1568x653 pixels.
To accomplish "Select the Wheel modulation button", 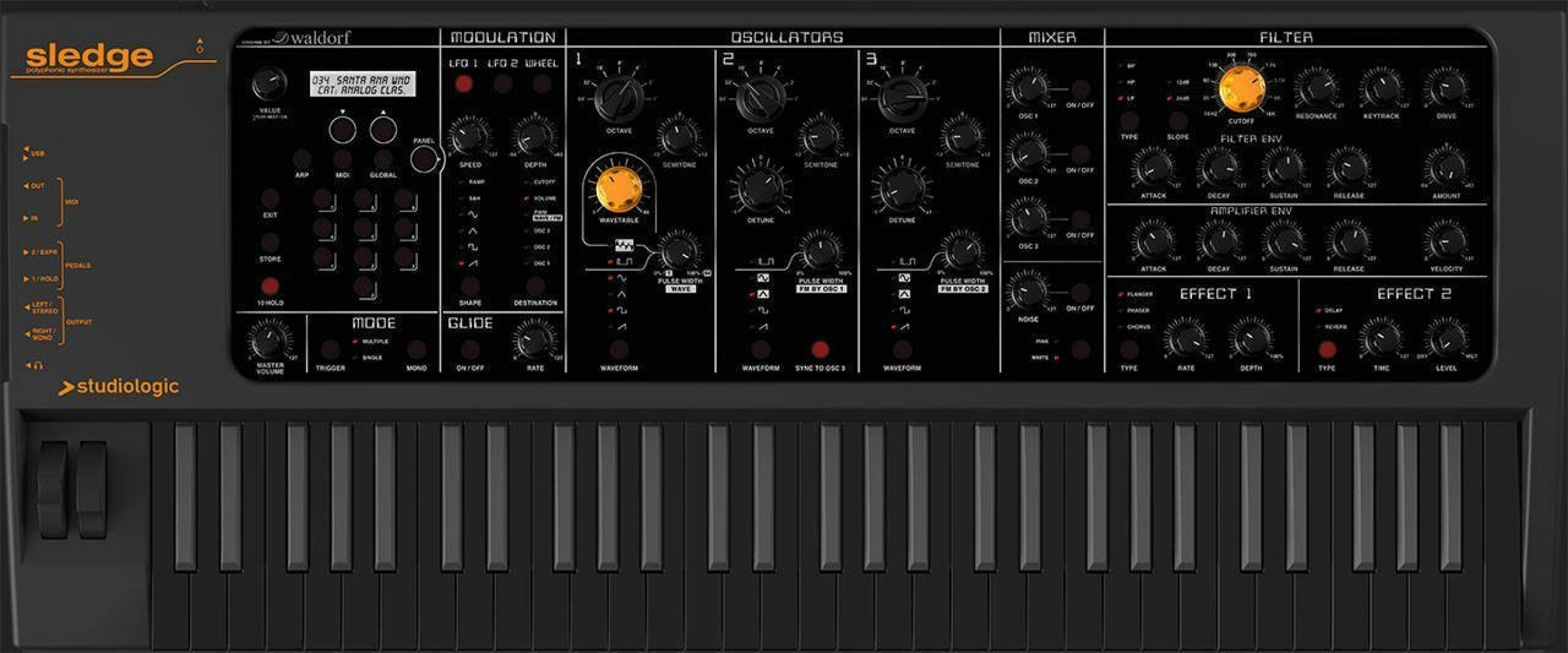I will click(541, 84).
